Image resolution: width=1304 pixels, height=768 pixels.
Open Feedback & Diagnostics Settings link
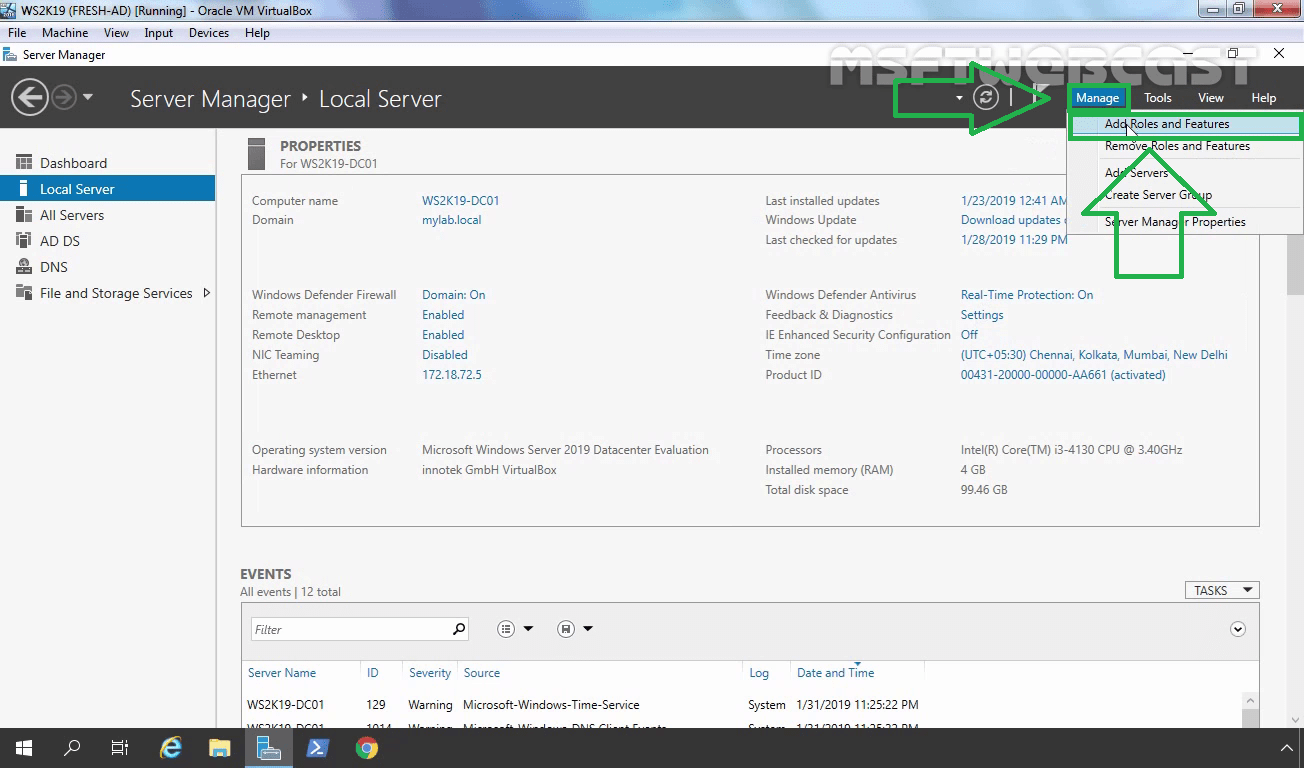pyautogui.click(x=982, y=315)
